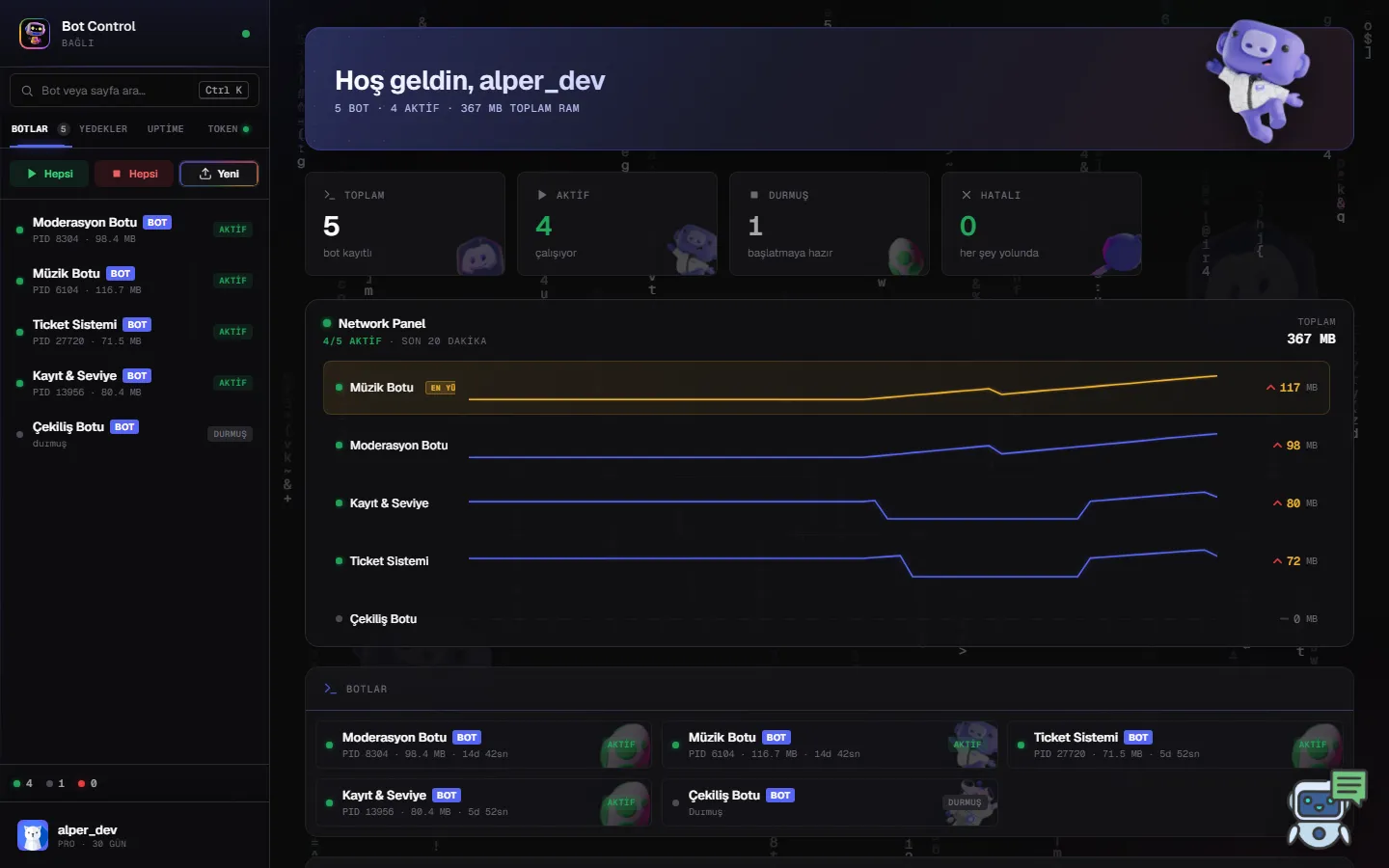
Task: Click the DURMUŞ badge of sidebar Çekiliş Botu
Action: pyautogui.click(x=231, y=434)
